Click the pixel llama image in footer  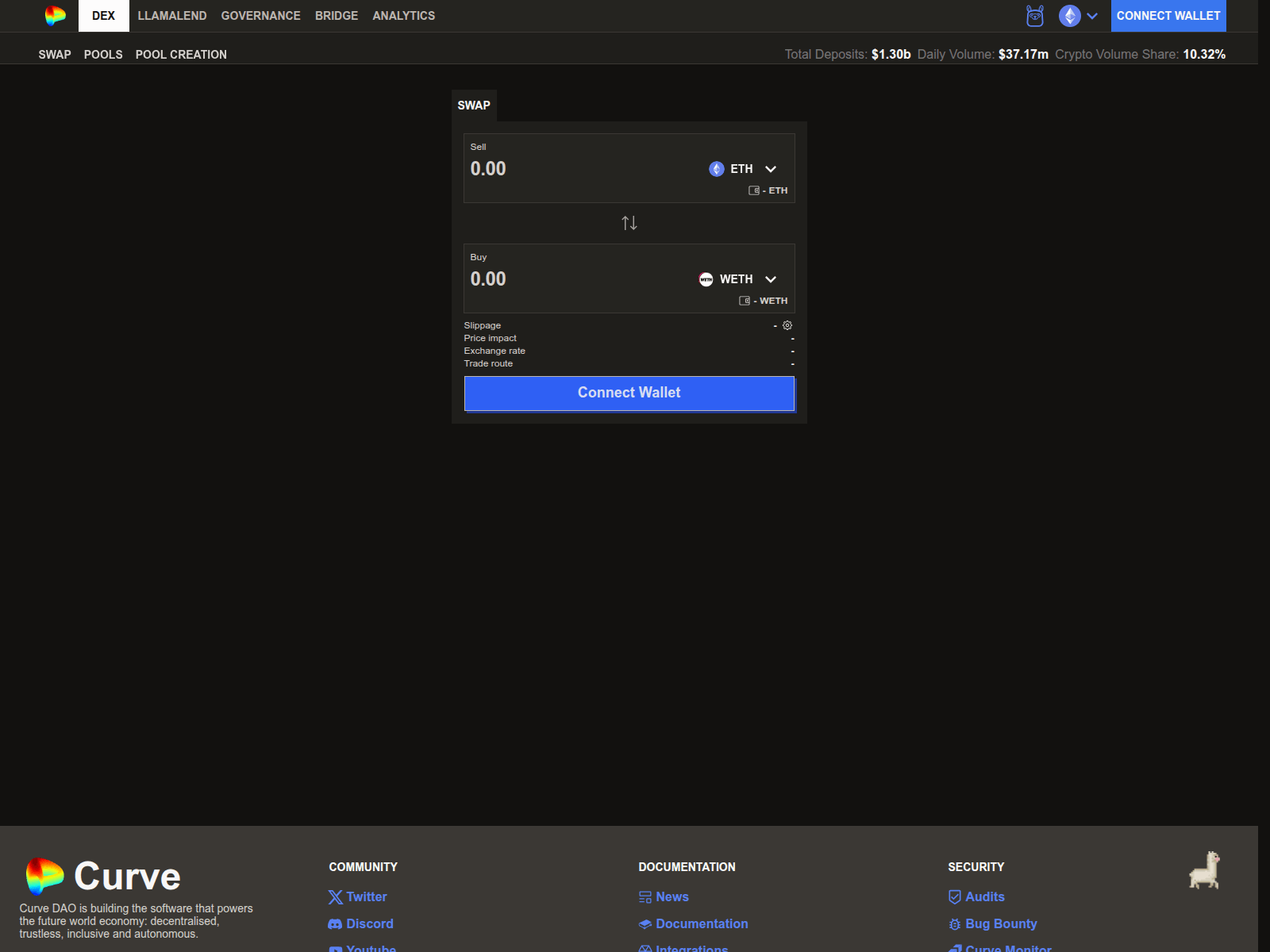[1204, 870]
